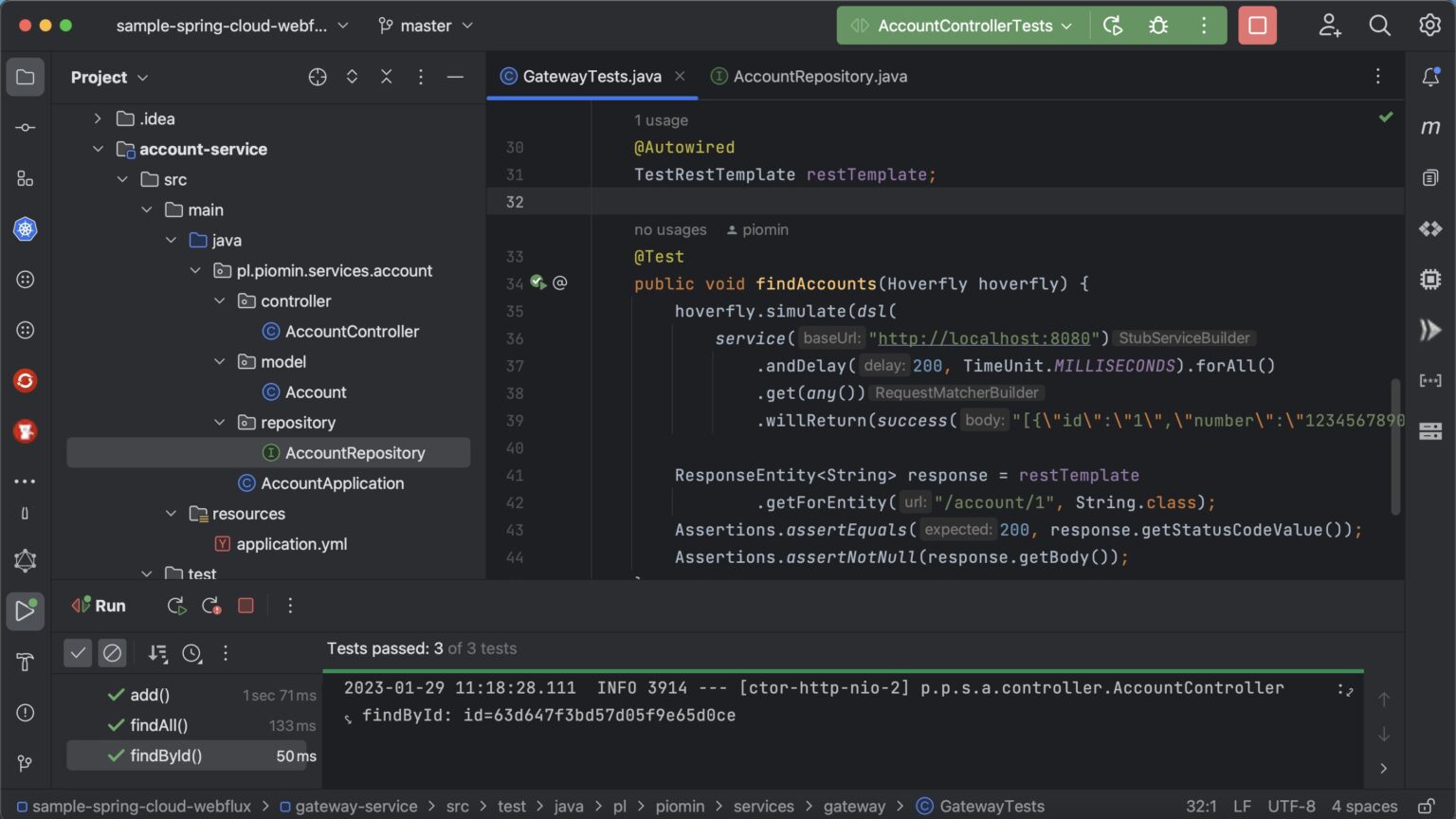1456x819 pixels.
Task: Switch to AccountRepository.java tab
Action: coord(809,77)
